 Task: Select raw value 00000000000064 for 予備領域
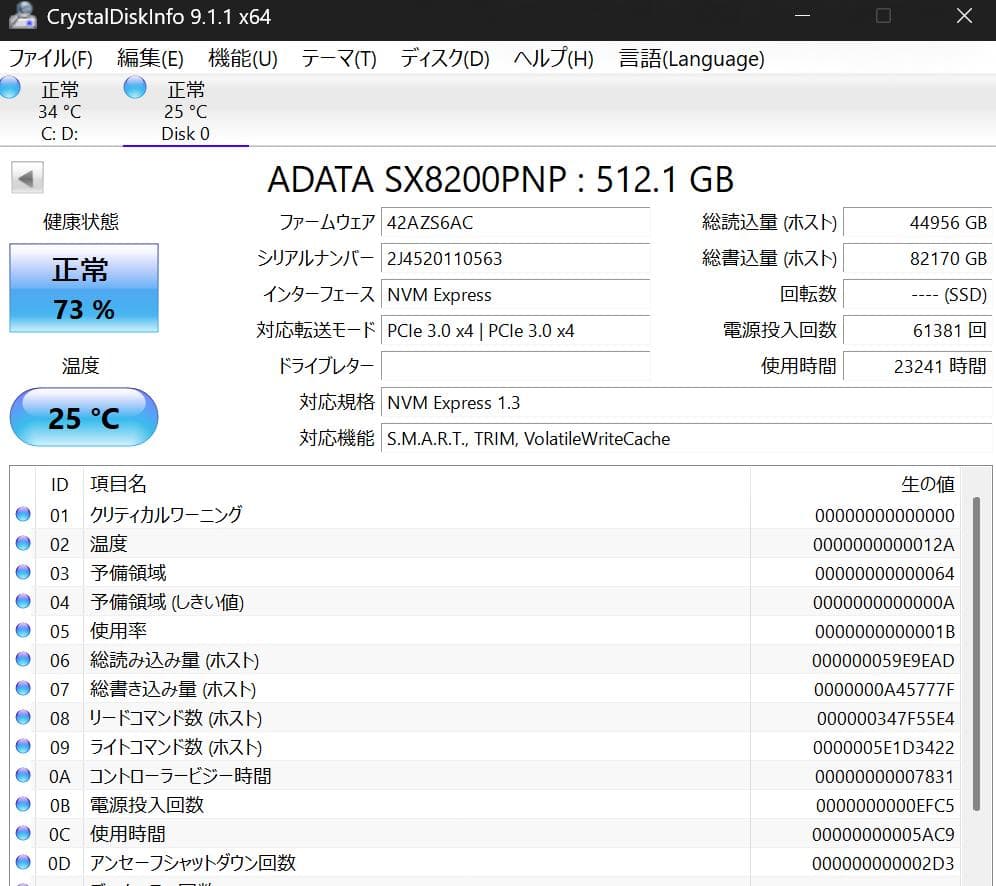pyautogui.click(x=884, y=574)
